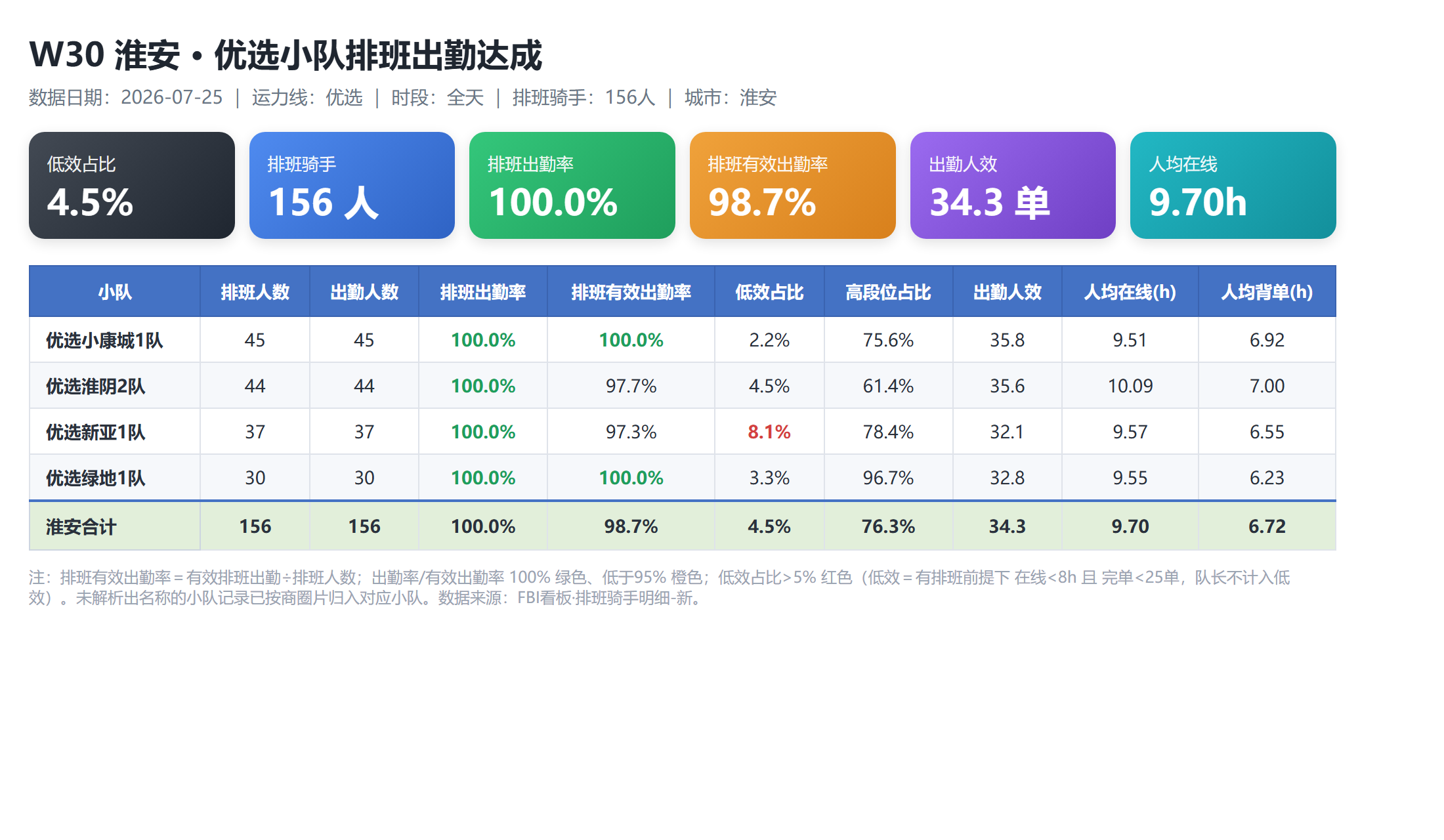Viewport: 1444px width, 840px height.
Task: Select 优选小康城1队 人均在线 value 9.51
Action: coord(1130,340)
